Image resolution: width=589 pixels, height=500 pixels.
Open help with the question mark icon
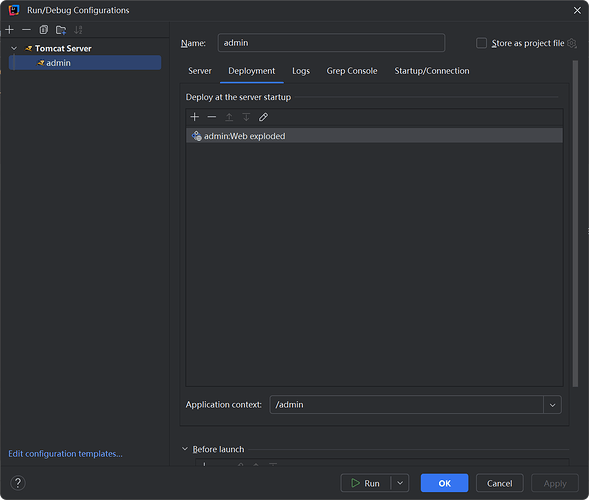(x=18, y=483)
